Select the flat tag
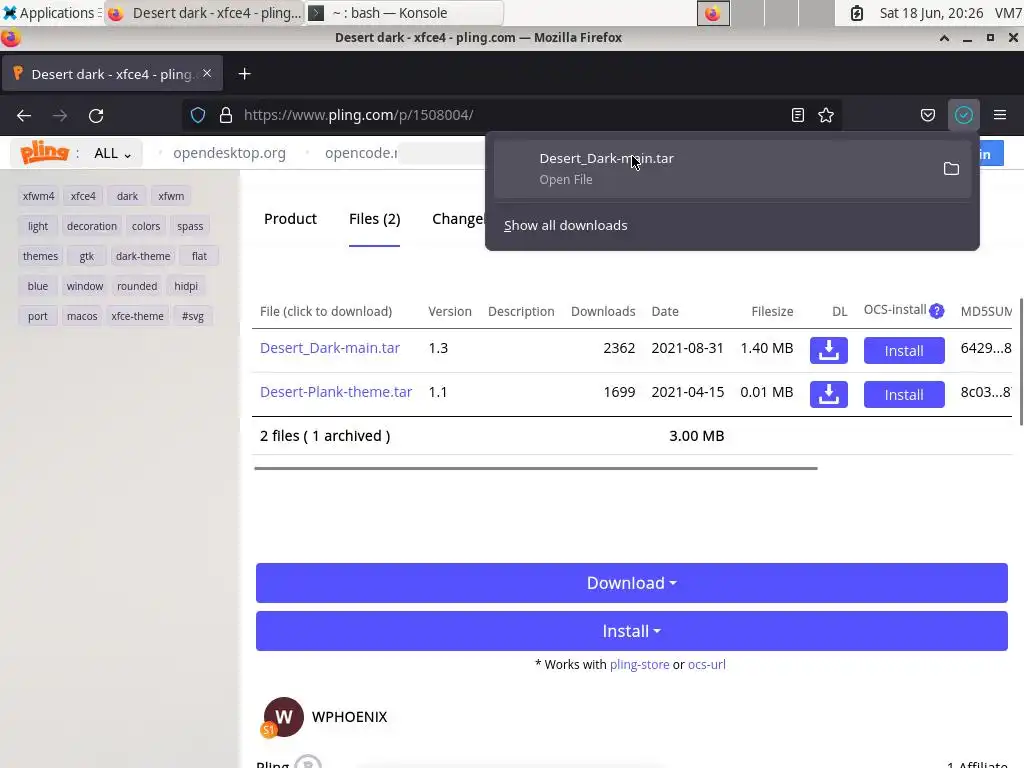Viewport: 1024px width, 768px height. click(x=199, y=256)
